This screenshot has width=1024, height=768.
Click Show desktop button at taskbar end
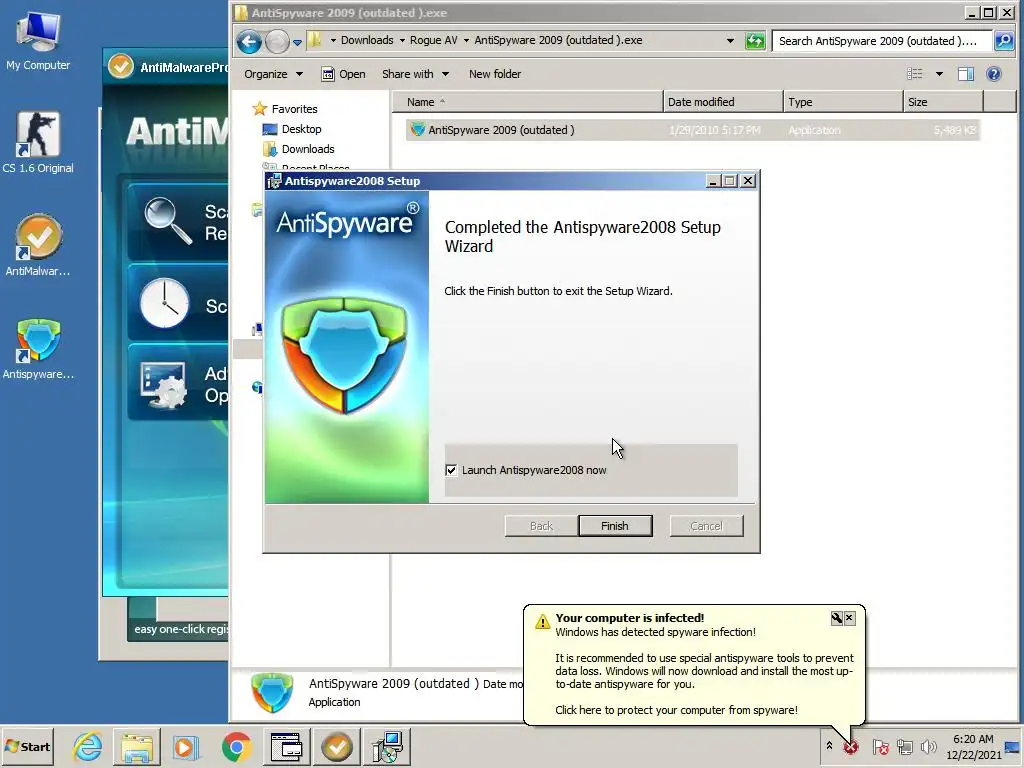1014,746
